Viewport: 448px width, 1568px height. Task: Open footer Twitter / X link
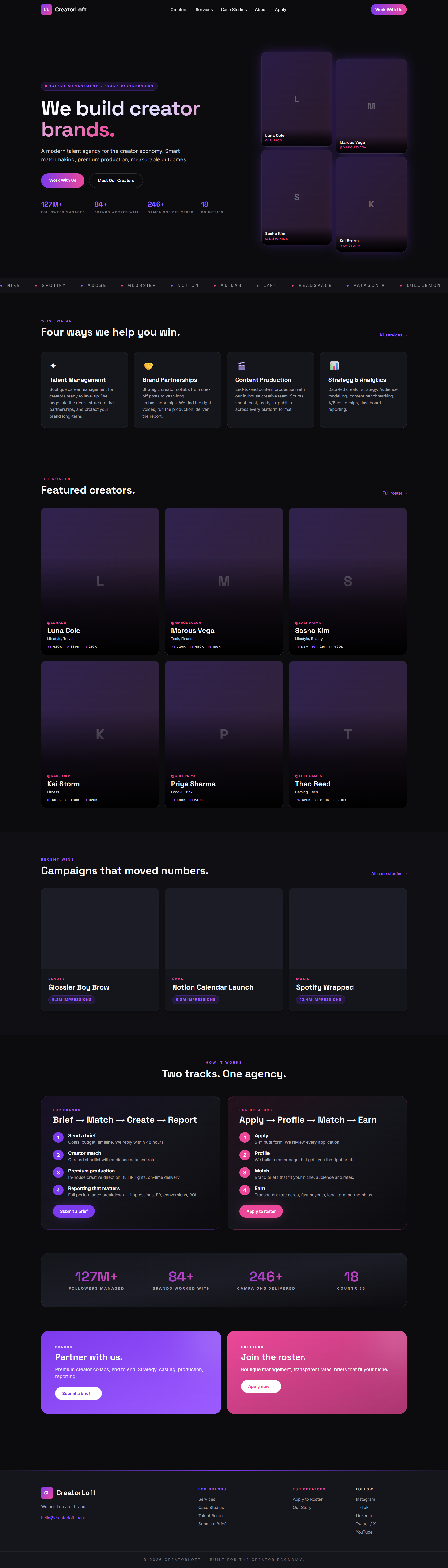pos(366,1524)
